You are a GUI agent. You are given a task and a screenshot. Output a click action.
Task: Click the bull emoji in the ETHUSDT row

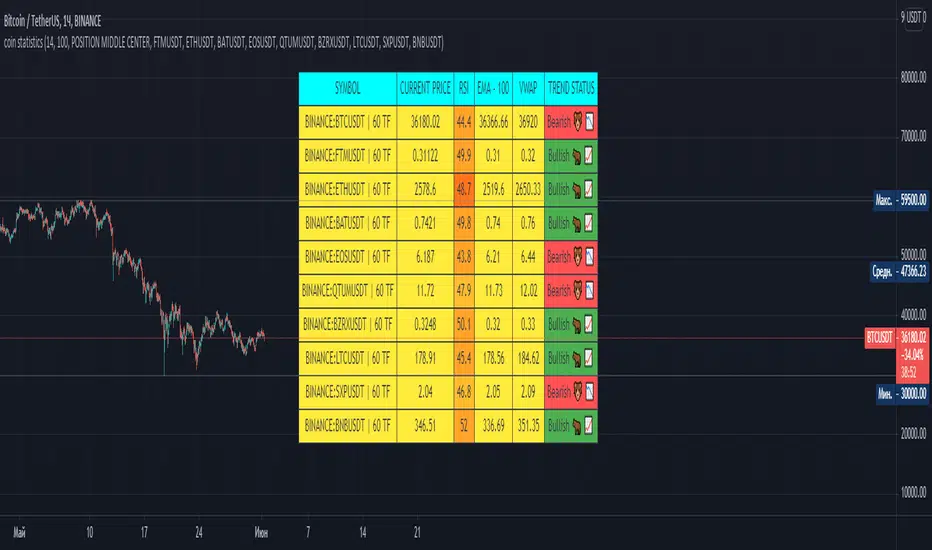coord(577,190)
